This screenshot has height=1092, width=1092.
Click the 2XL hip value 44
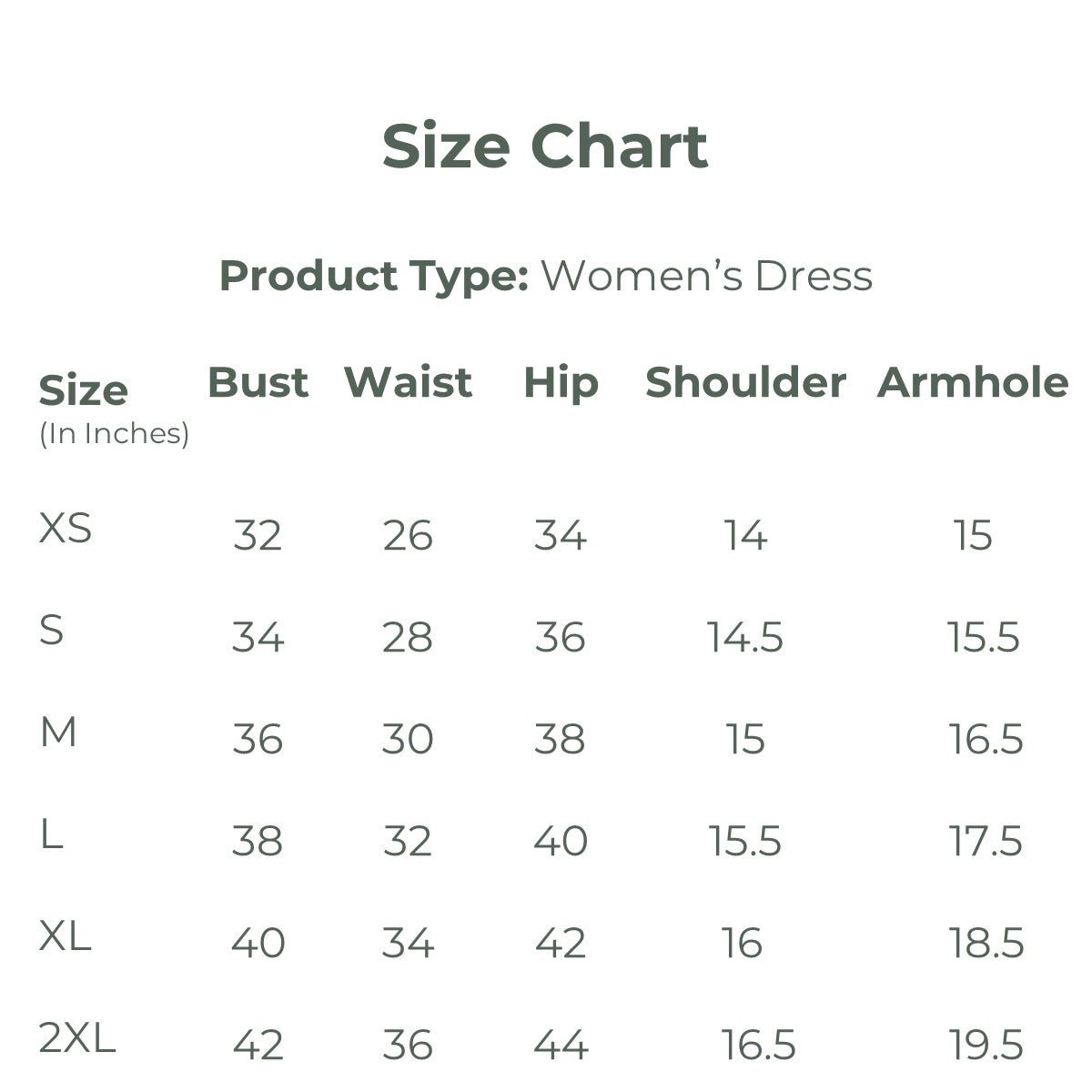tap(561, 1045)
